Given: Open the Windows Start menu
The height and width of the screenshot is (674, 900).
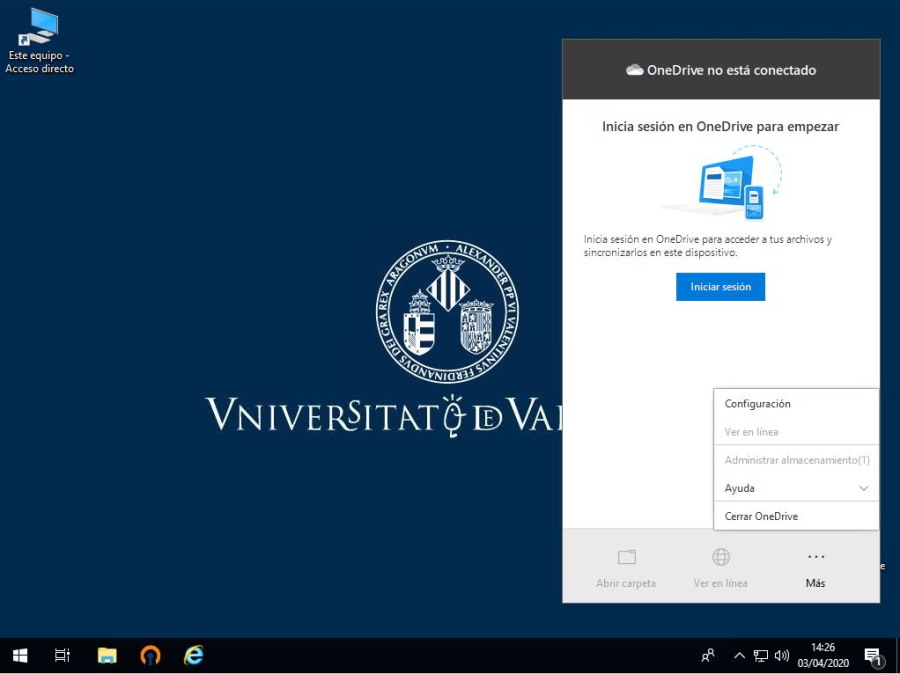Looking at the screenshot, I should 20,655.
